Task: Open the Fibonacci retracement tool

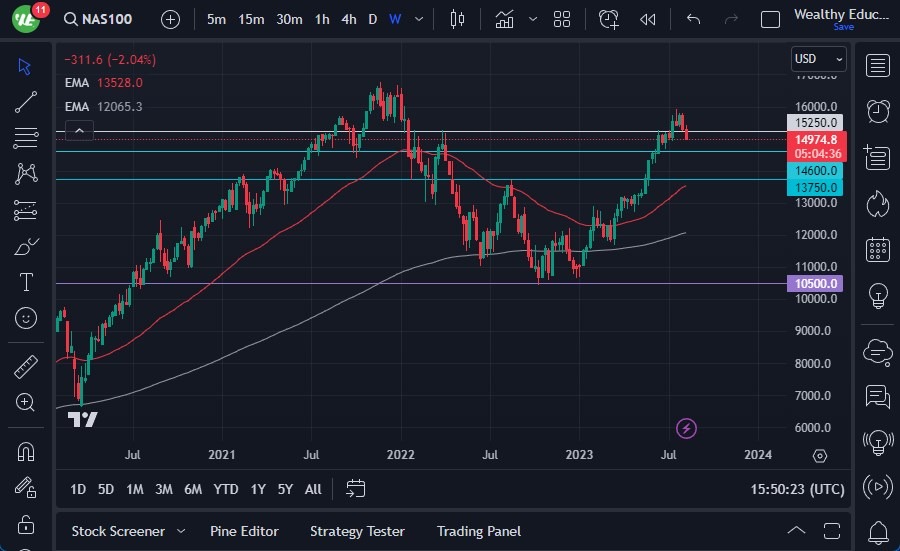Action: point(26,138)
